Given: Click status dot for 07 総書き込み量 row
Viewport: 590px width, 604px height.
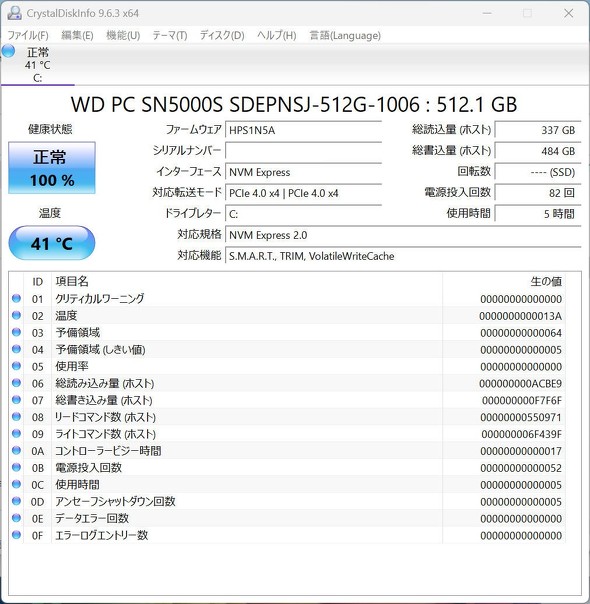Looking at the screenshot, I should 16,399.
